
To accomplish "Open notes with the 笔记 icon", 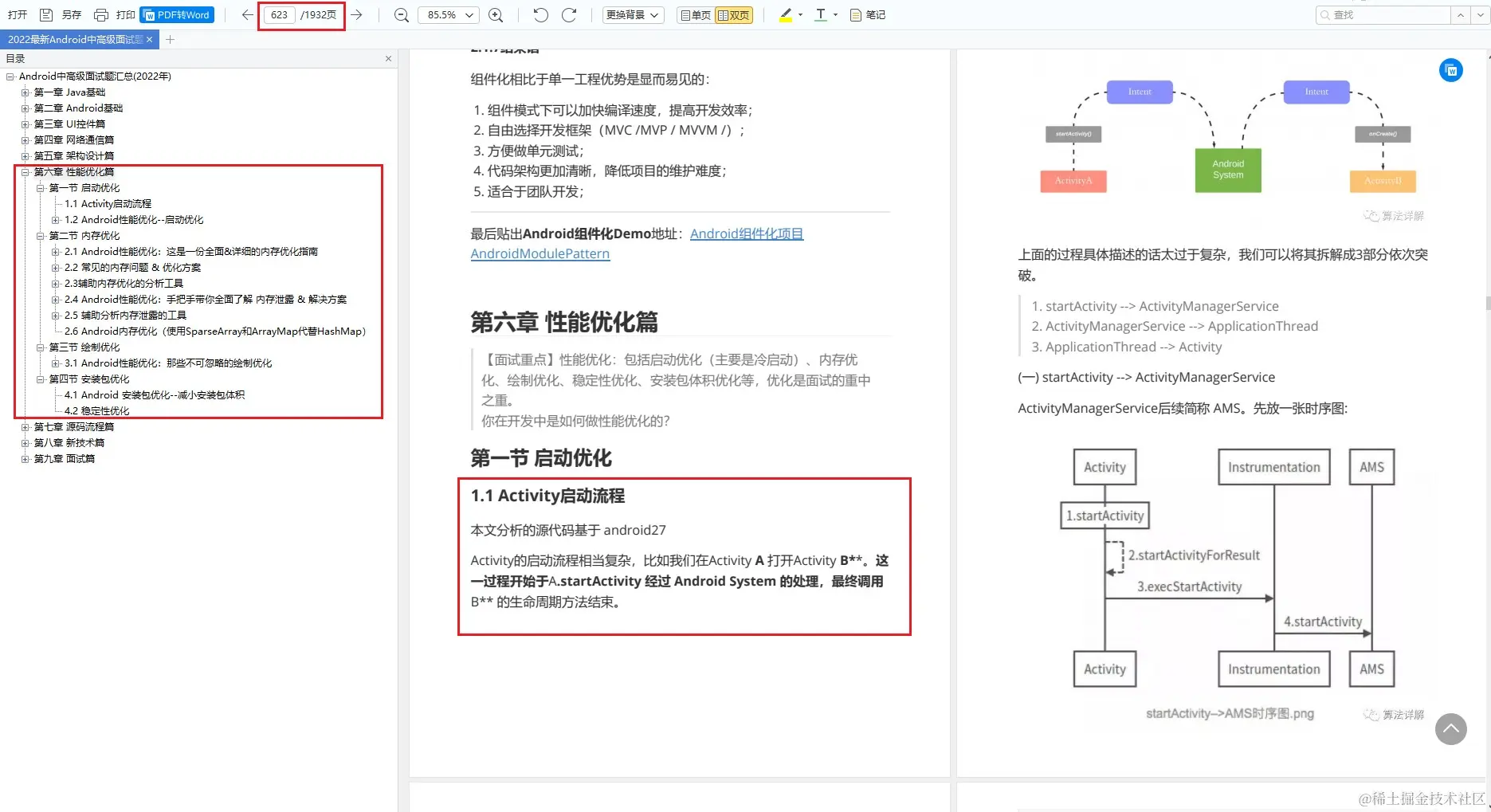I will [x=867, y=14].
